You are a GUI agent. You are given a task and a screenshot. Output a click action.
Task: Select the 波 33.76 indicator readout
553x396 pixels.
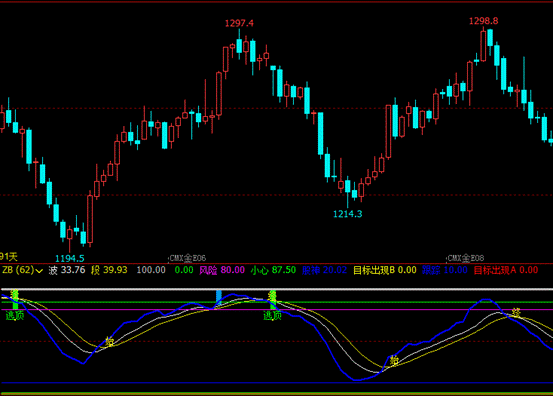(x=67, y=270)
